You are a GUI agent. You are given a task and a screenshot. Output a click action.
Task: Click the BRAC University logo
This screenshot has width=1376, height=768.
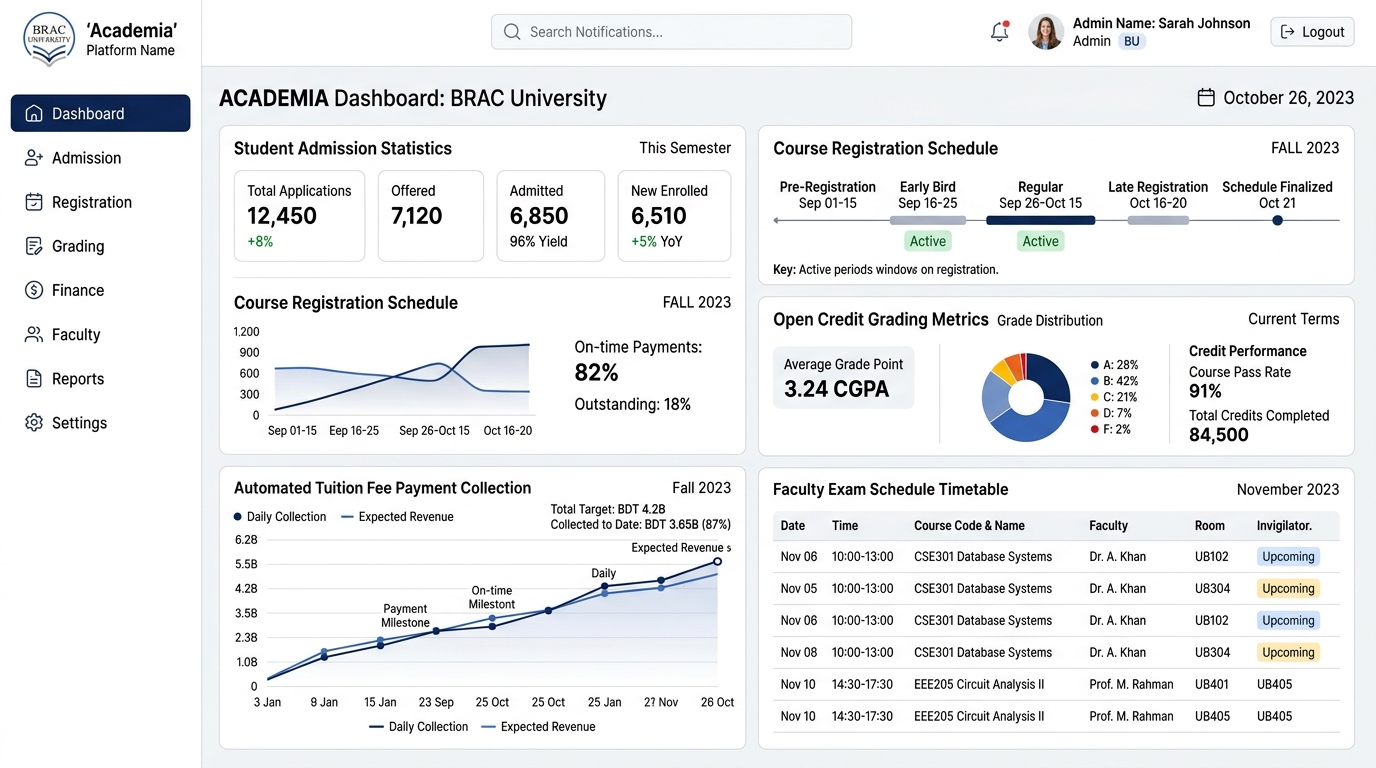[49, 38]
